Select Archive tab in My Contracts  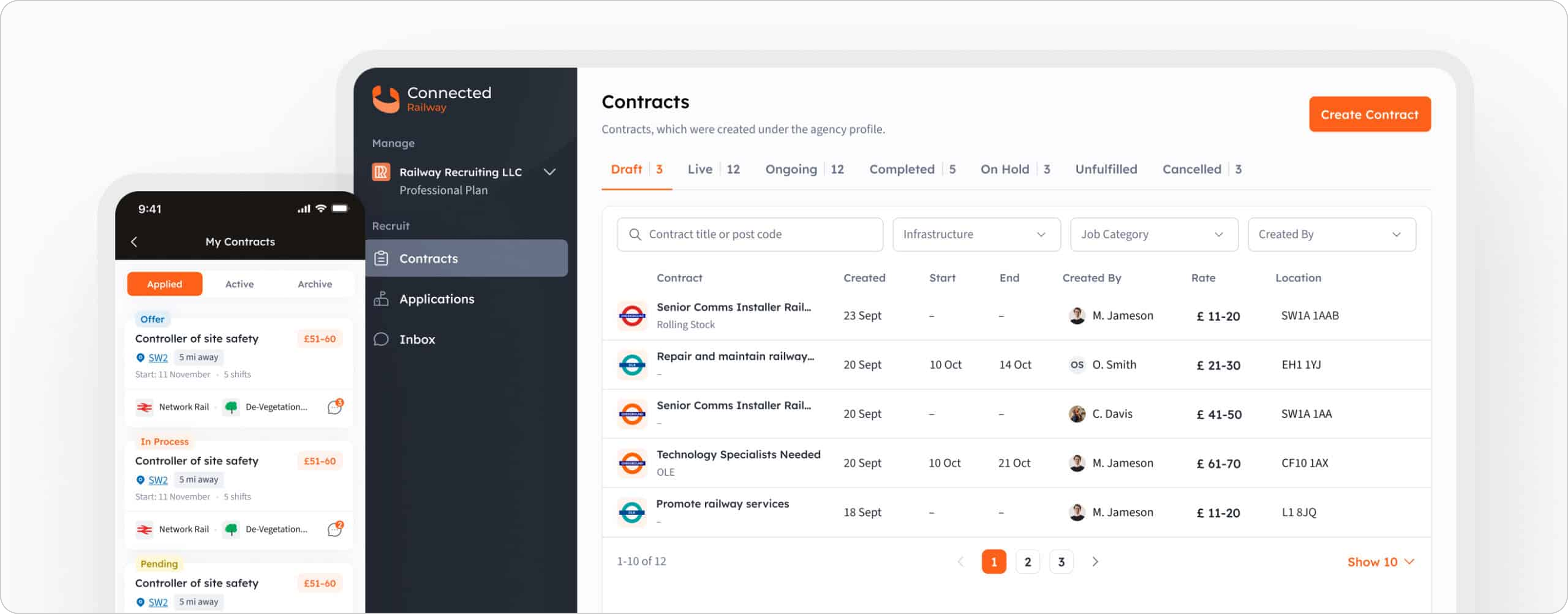315,284
